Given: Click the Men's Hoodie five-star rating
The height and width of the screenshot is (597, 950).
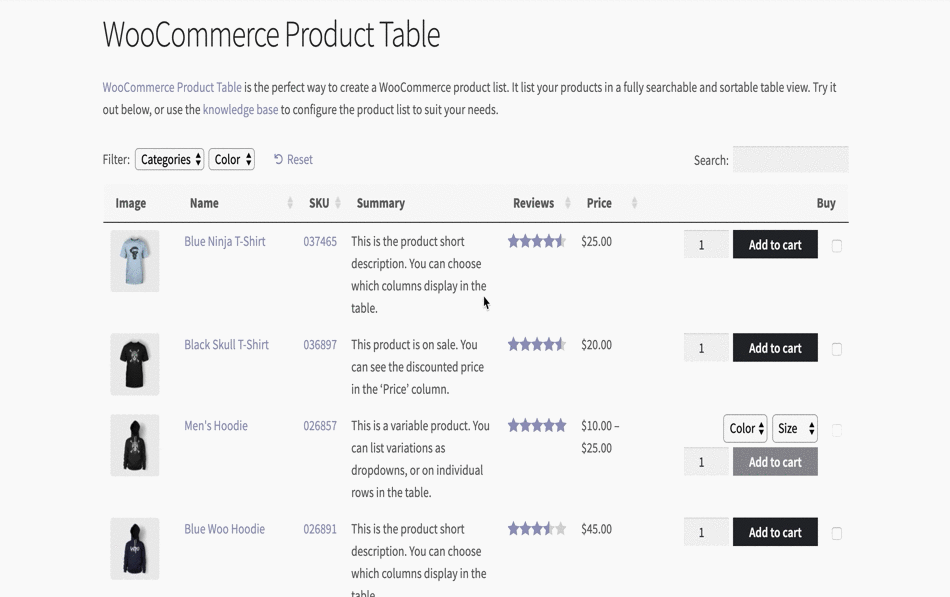Looking at the screenshot, I should 536,424.
